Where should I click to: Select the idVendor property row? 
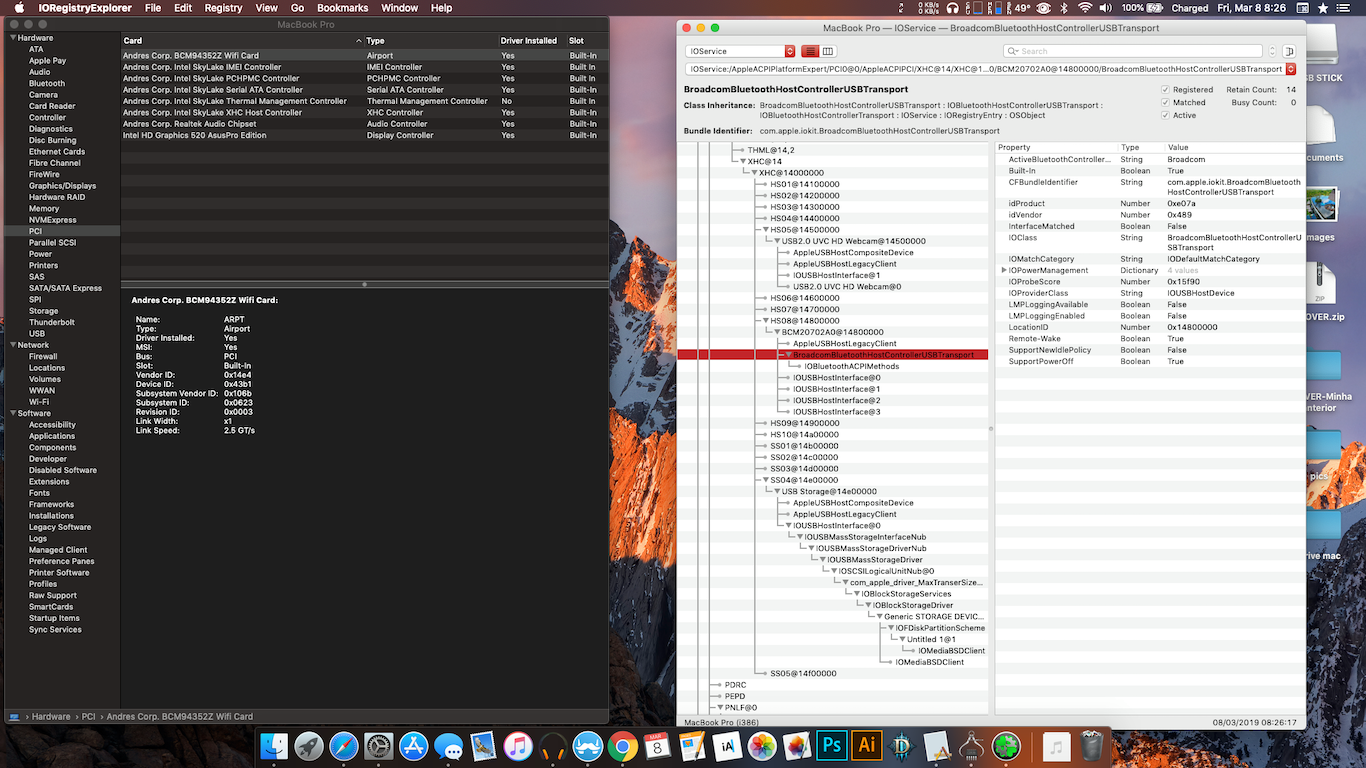coord(1151,215)
